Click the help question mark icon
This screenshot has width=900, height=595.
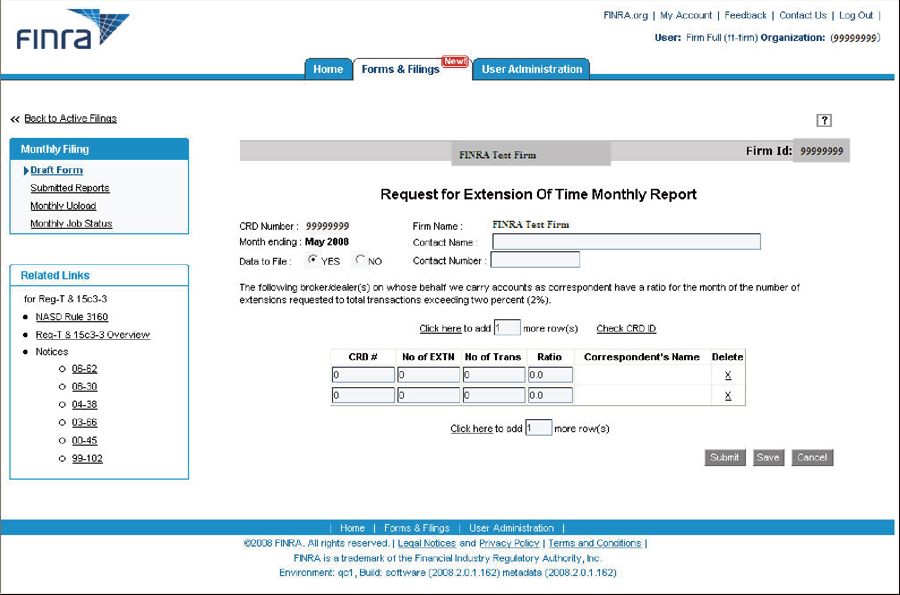(824, 120)
